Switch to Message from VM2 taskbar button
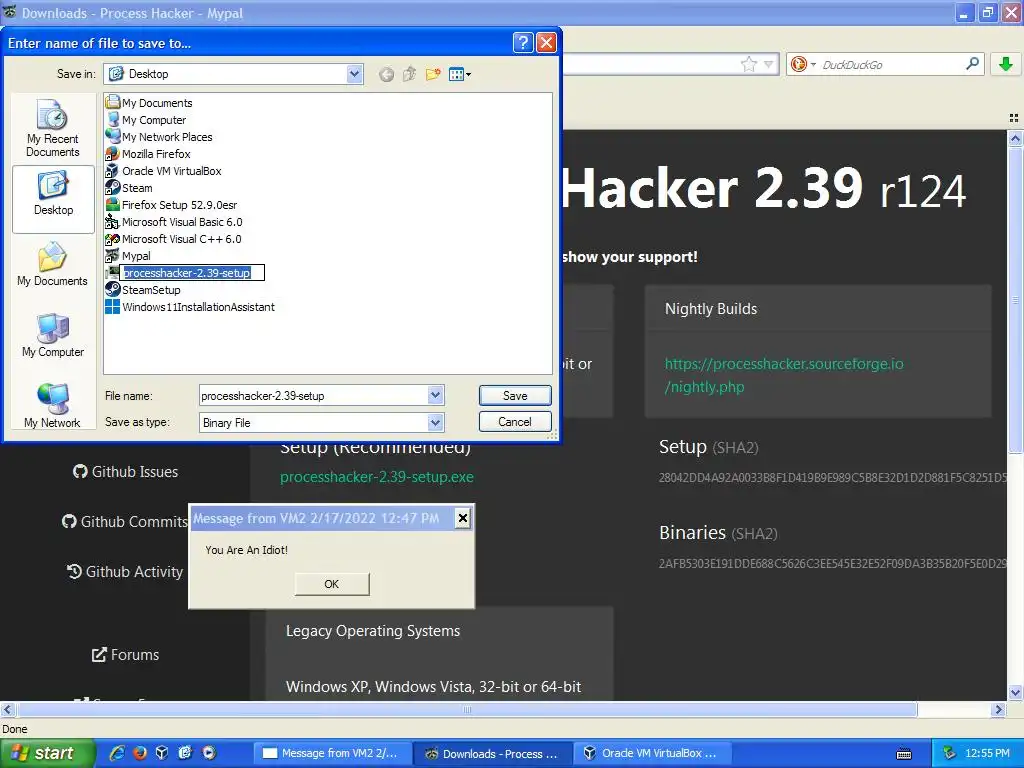The height and width of the screenshot is (768, 1024). coord(333,753)
